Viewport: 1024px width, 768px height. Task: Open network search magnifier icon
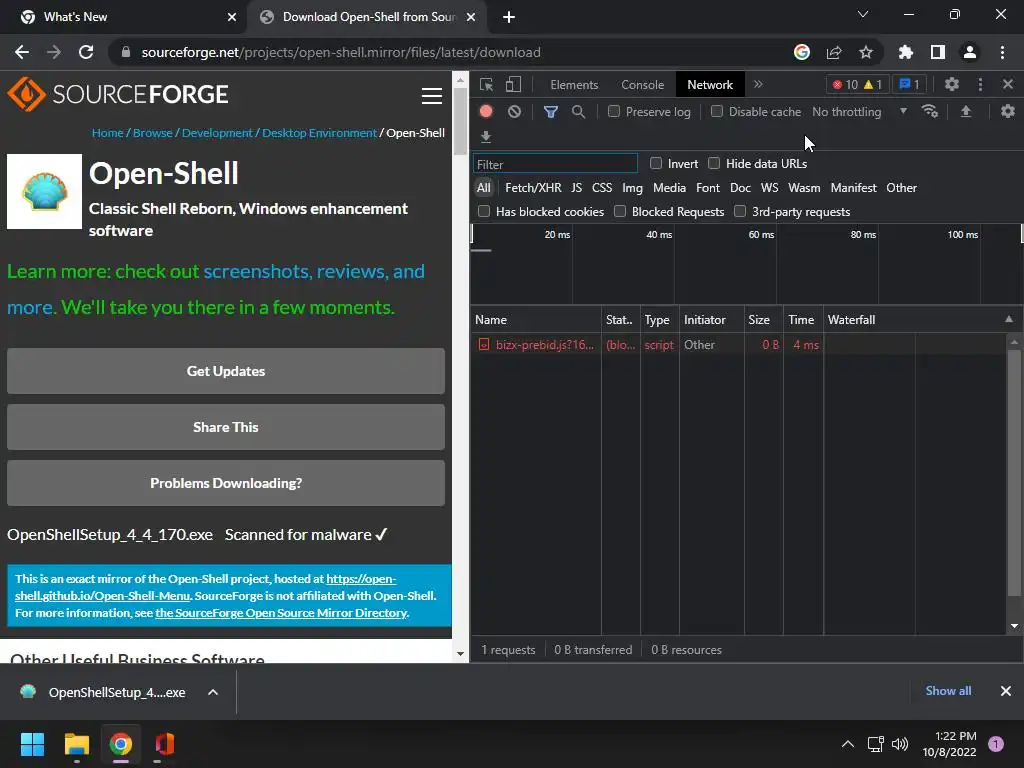pyautogui.click(x=578, y=112)
